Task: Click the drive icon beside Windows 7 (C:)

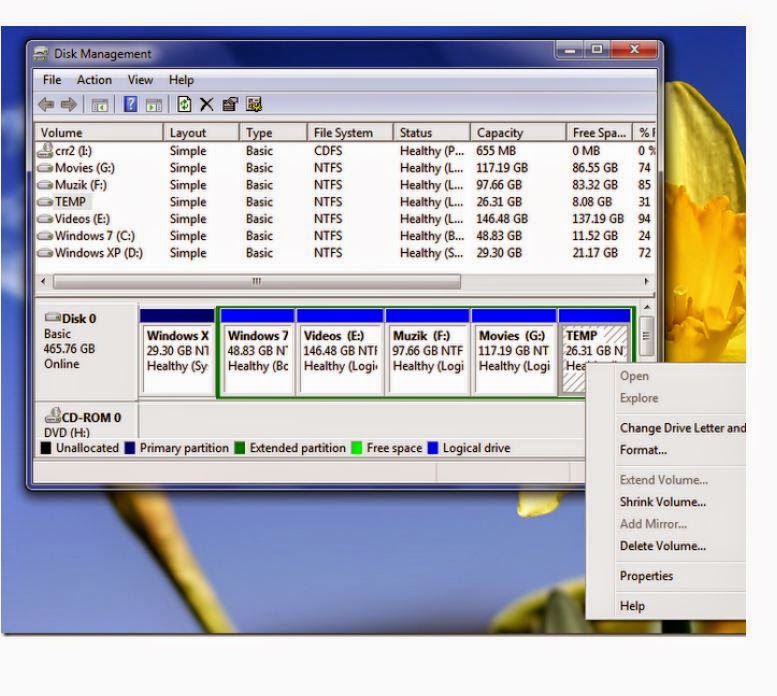Action: [x=45, y=236]
